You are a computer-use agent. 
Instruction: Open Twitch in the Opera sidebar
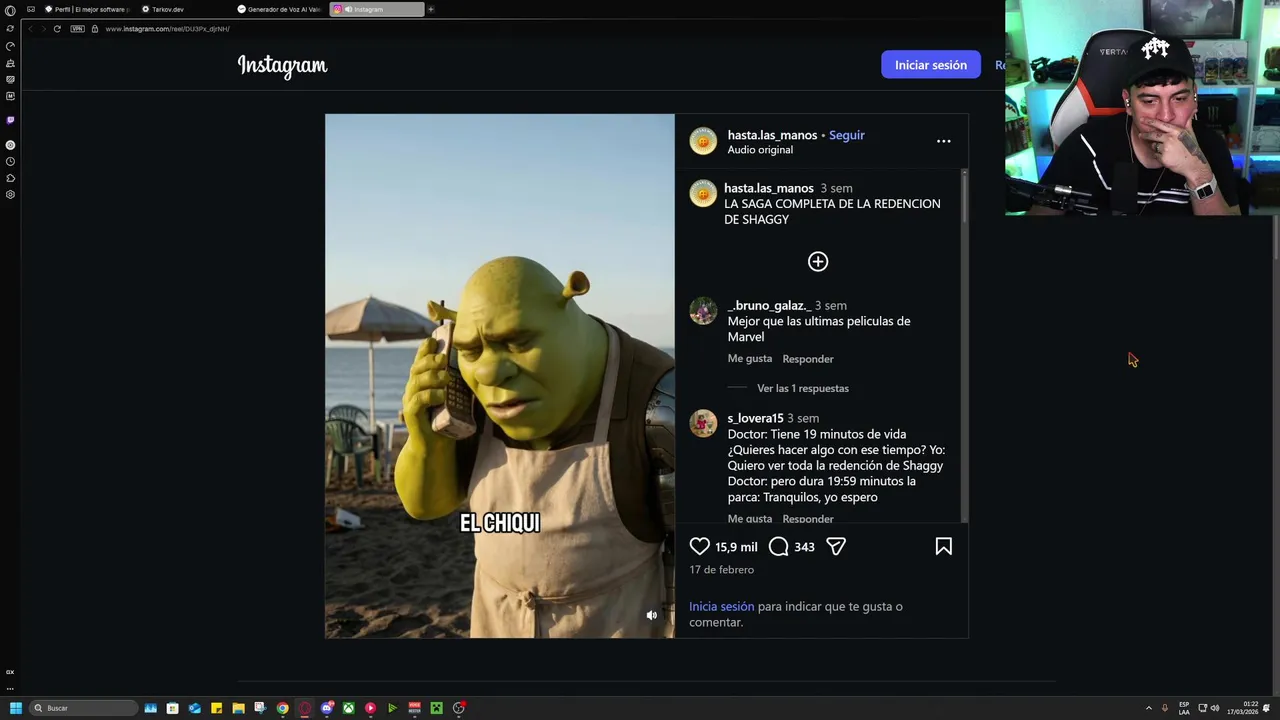pyautogui.click(x=10, y=120)
